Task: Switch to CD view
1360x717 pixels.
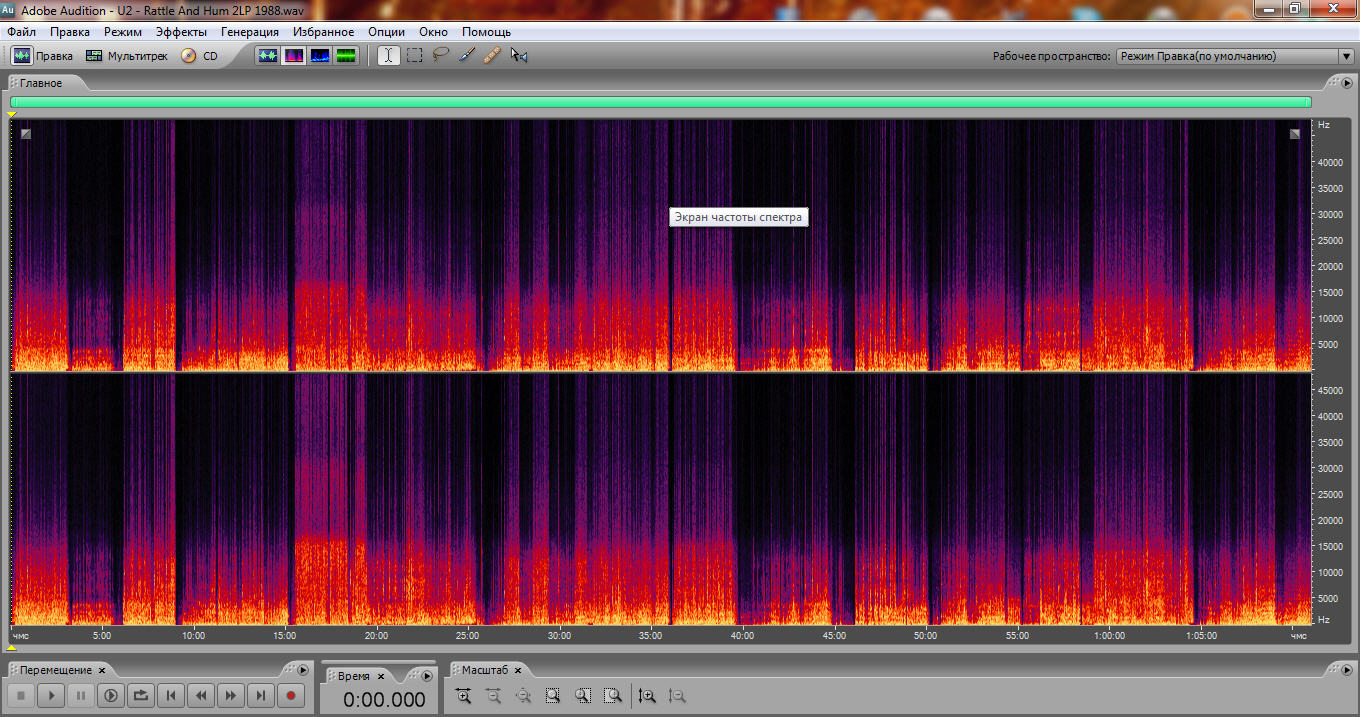Action: 199,56
